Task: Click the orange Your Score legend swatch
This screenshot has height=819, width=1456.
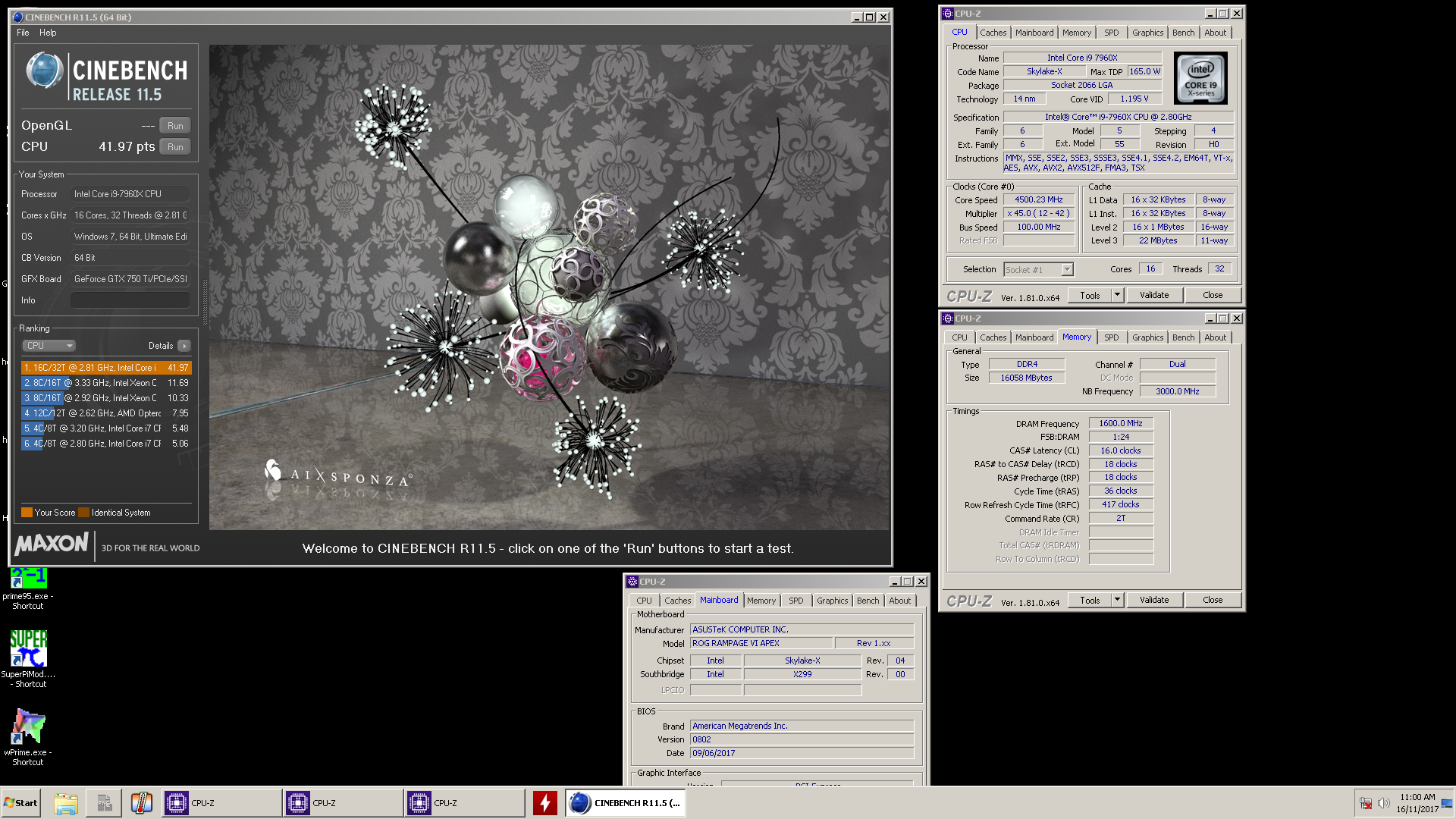Action: click(27, 513)
